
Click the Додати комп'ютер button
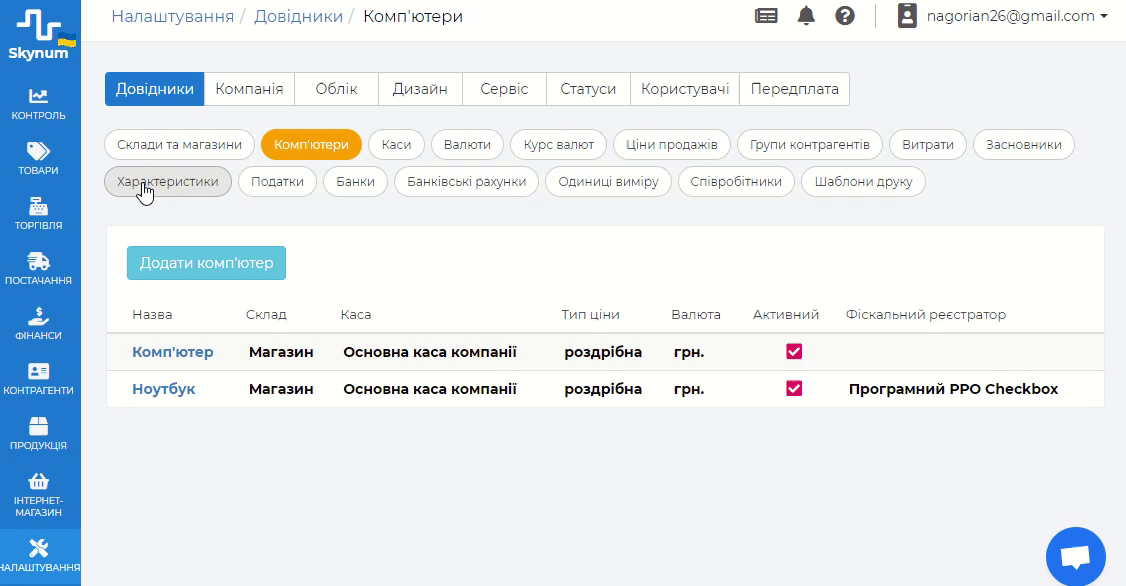click(206, 263)
